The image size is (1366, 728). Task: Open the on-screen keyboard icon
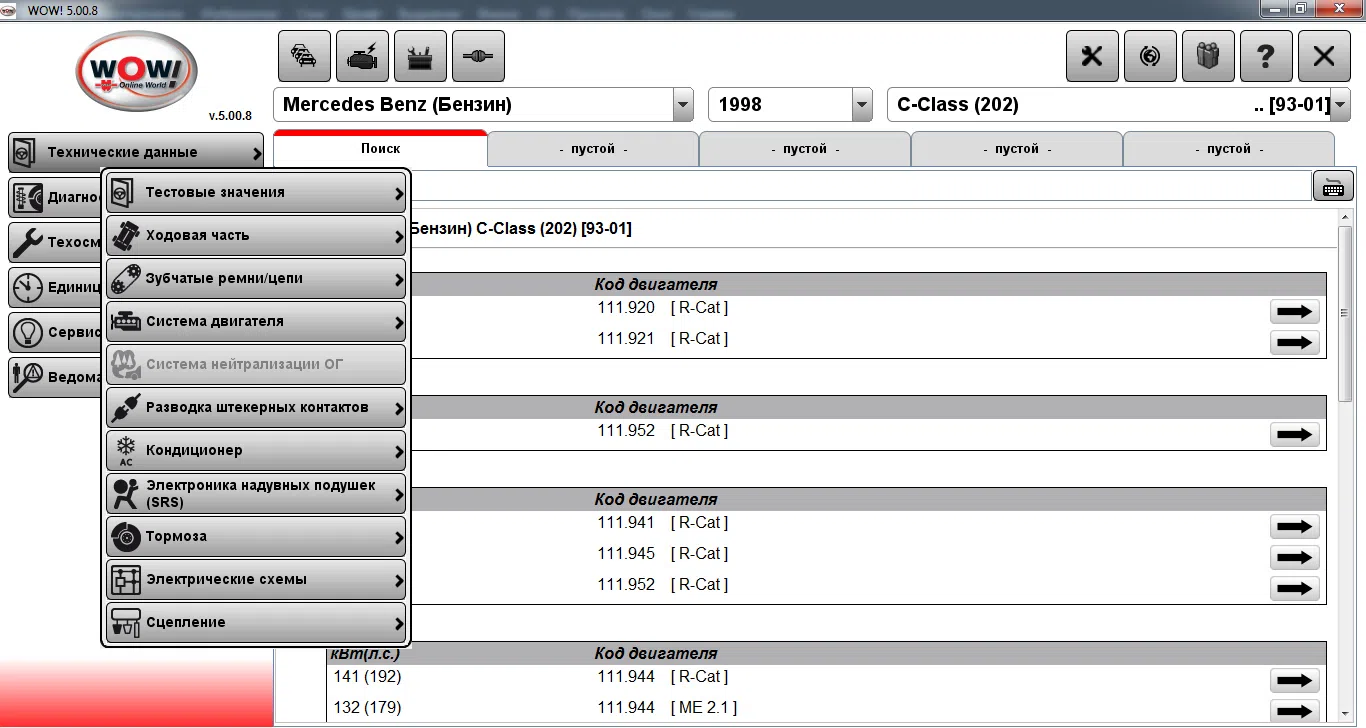pos(1333,185)
